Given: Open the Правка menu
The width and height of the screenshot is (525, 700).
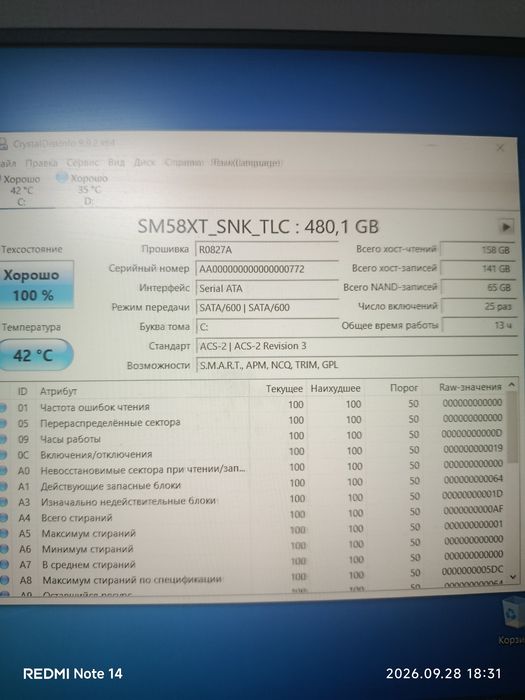Looking at the screenshot, I should (x=41, y=163).
